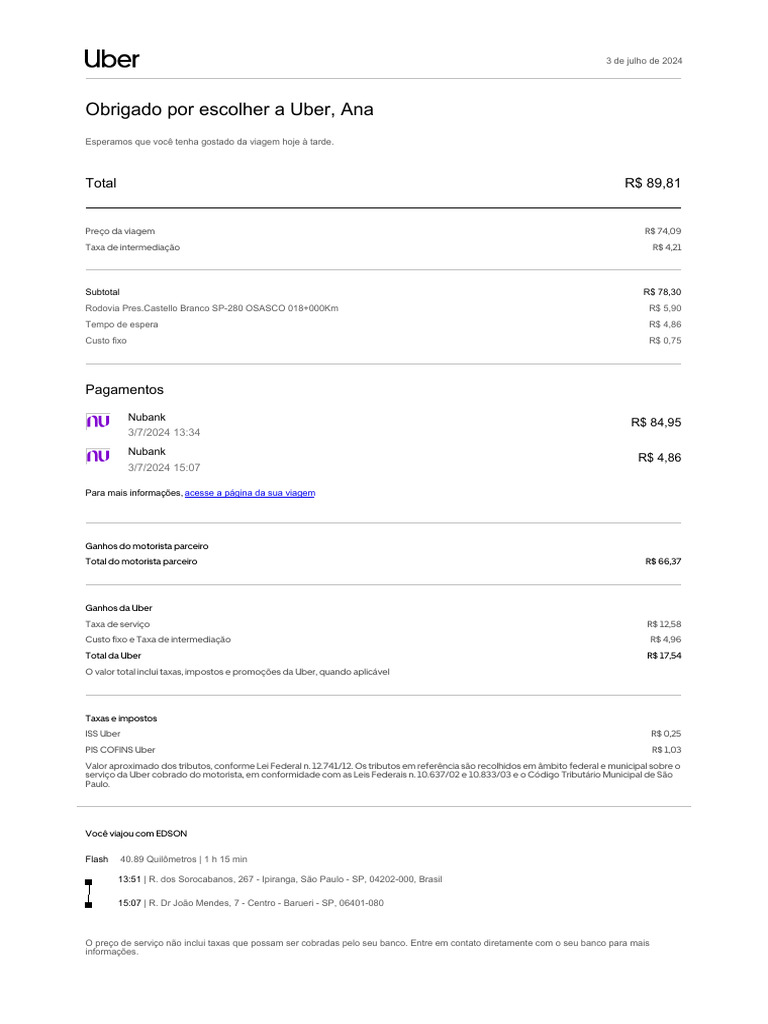Click the pickup address on R. dos Sorocabanos
Viewport: 768px width, 1024px height.
pyautogui.click(x=295, y=879)
